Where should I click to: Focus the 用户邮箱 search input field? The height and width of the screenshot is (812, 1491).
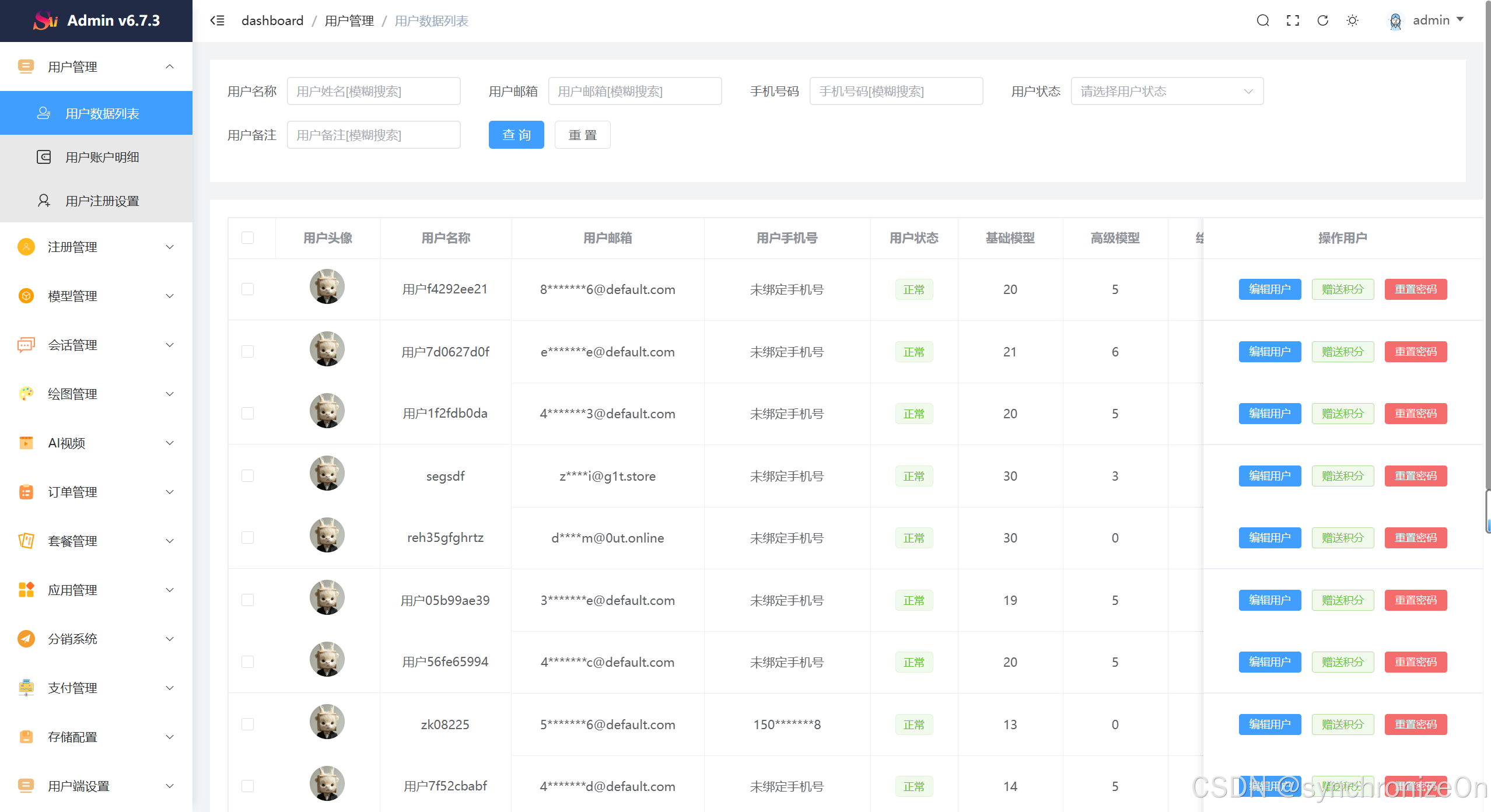pos(635,92)
